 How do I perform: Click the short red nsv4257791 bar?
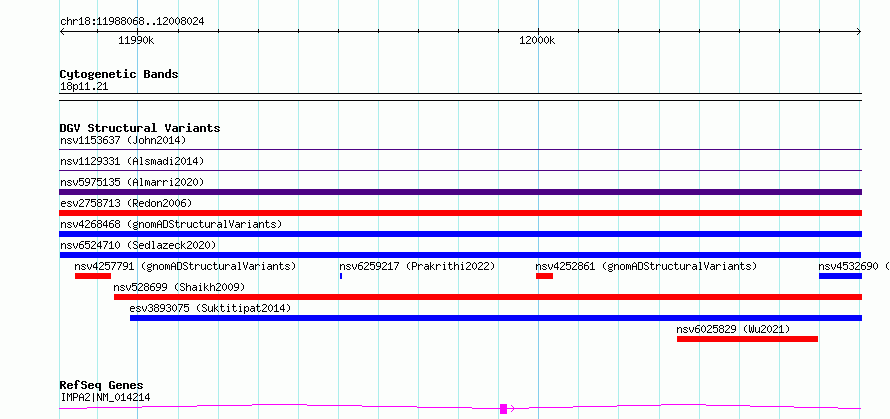coord(93,276)
